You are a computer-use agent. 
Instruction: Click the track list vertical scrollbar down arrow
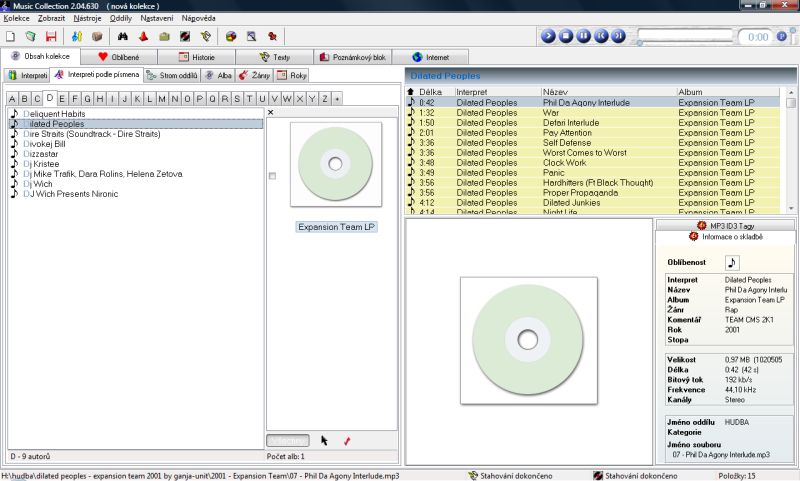791,208
